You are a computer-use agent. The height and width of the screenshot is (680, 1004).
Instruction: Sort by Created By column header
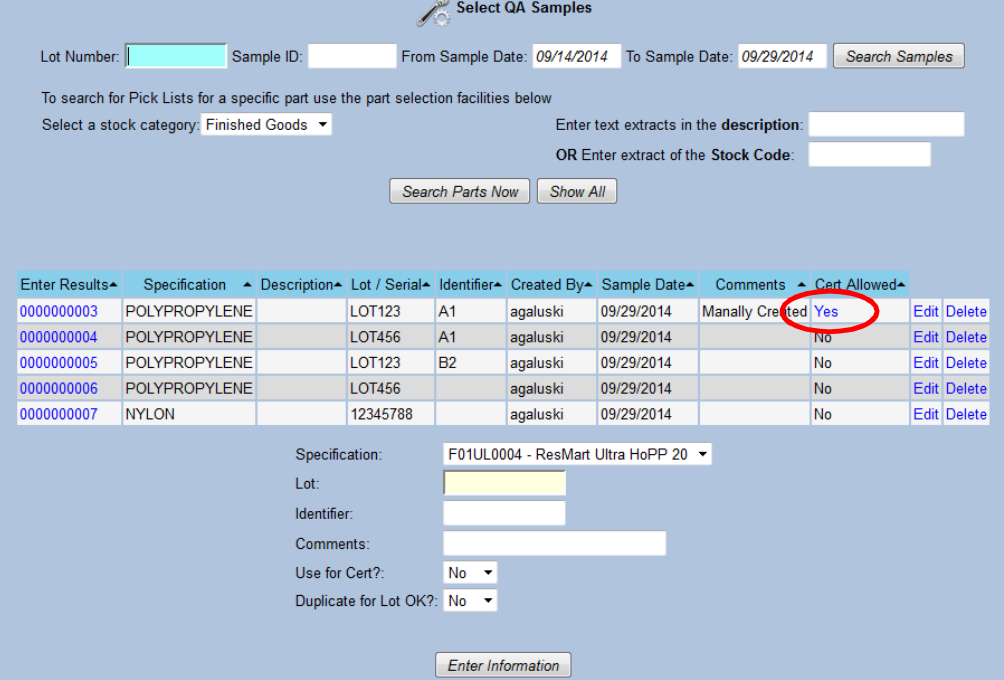552,285
